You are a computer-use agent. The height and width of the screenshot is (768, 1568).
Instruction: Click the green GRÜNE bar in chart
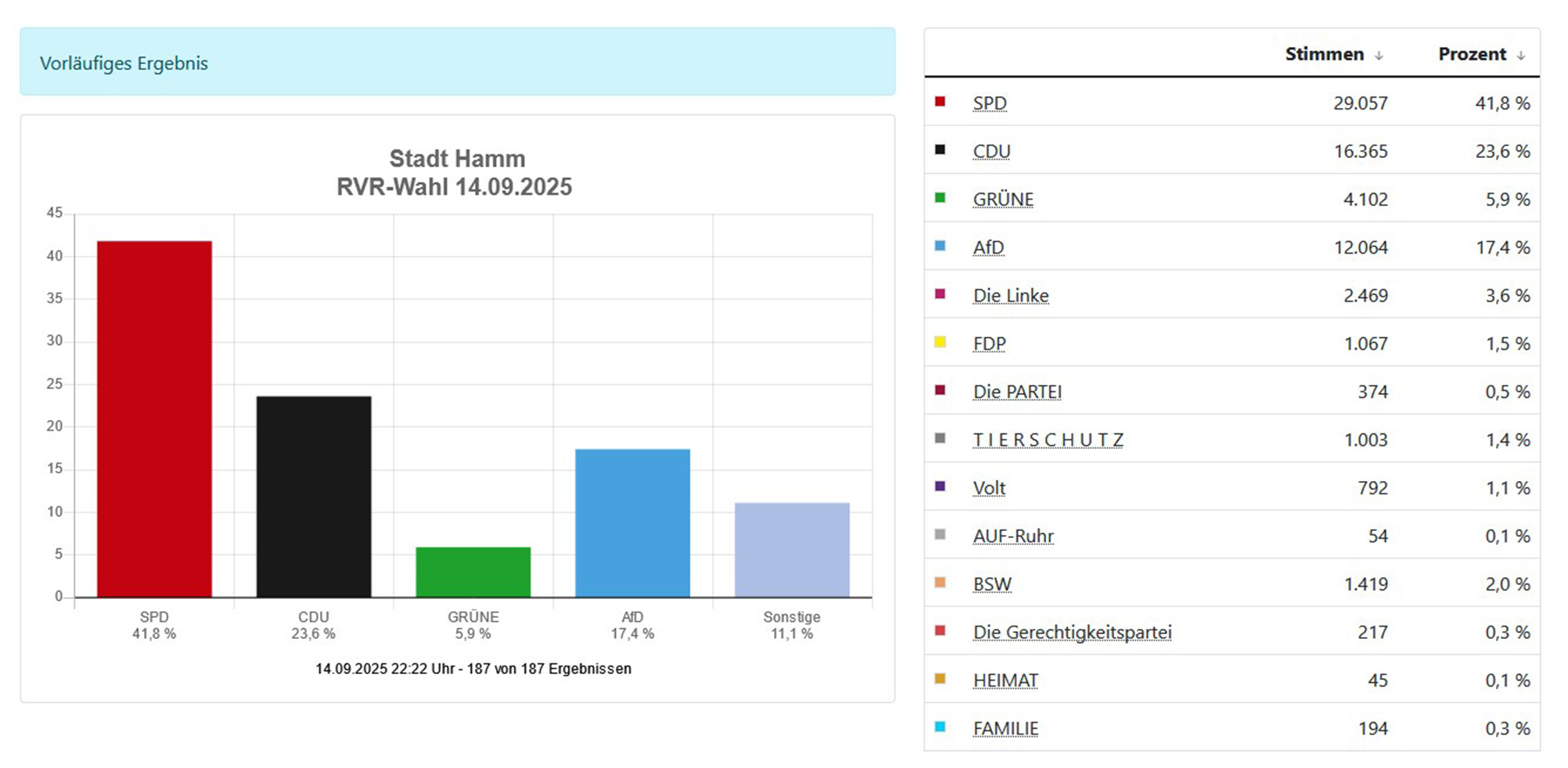[473, 572]
